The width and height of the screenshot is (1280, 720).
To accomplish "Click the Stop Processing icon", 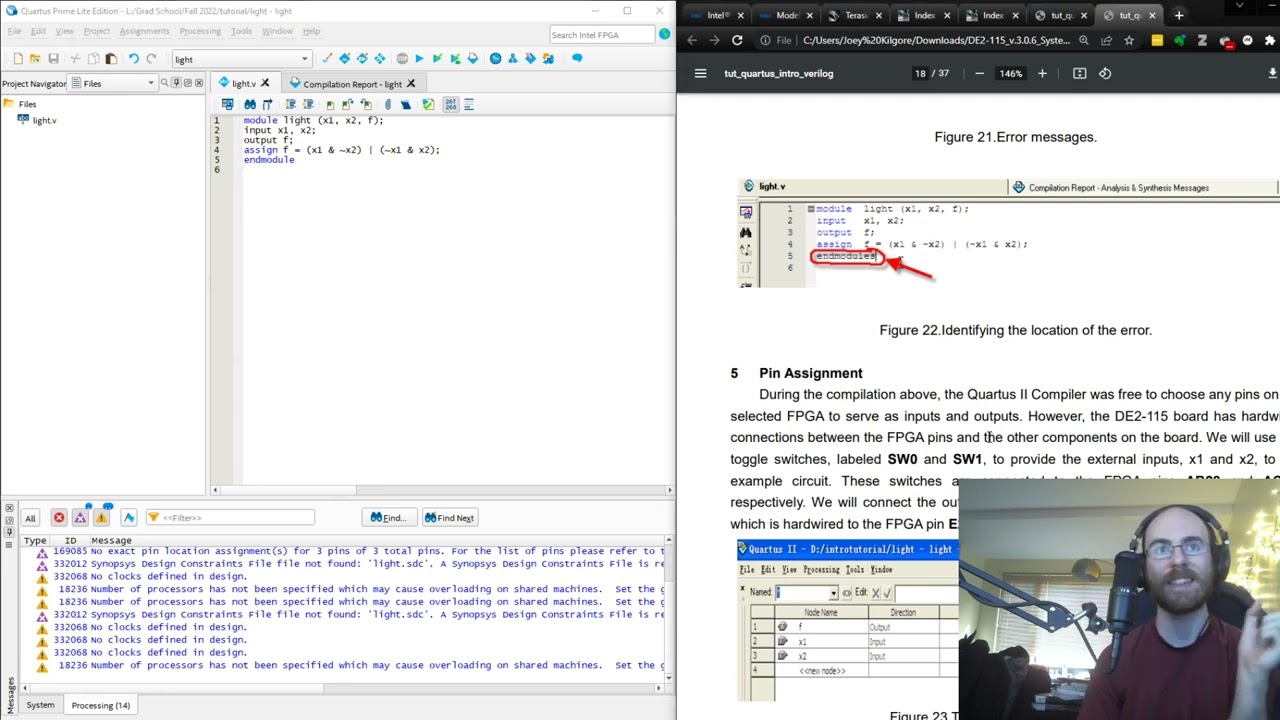I will coord(402,59).
